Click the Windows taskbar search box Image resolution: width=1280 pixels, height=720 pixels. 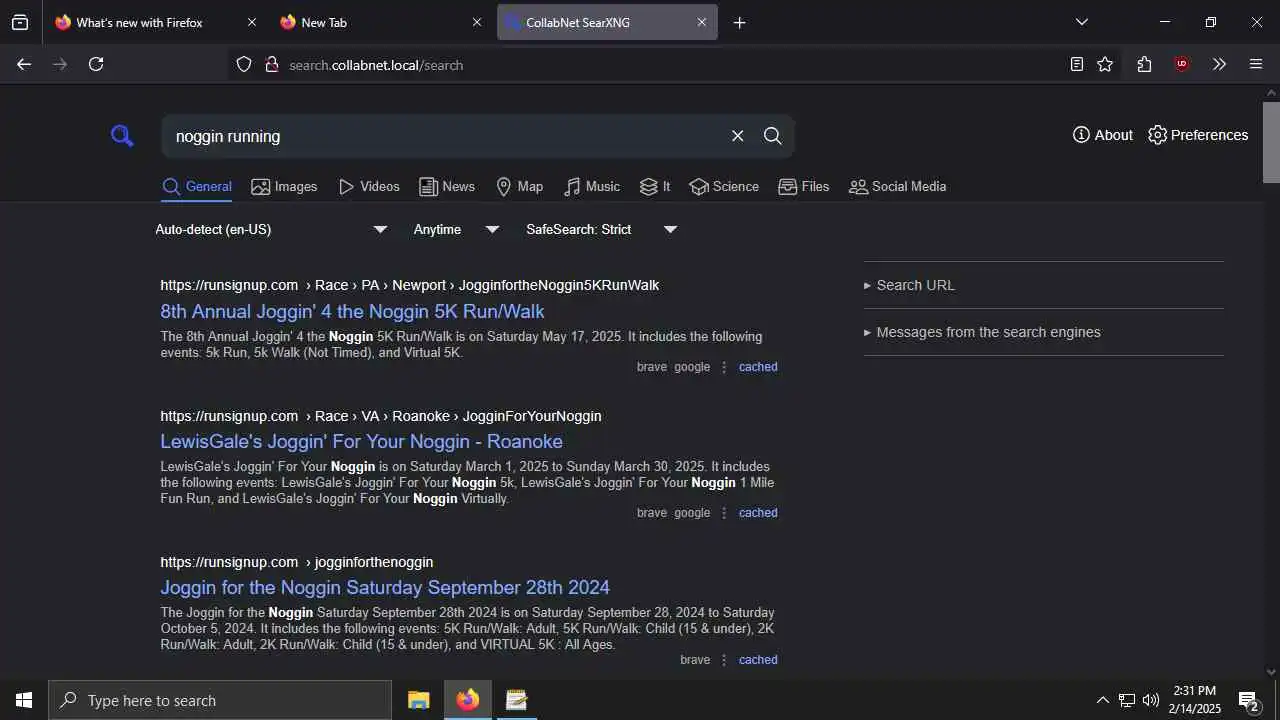pos(220,700)
